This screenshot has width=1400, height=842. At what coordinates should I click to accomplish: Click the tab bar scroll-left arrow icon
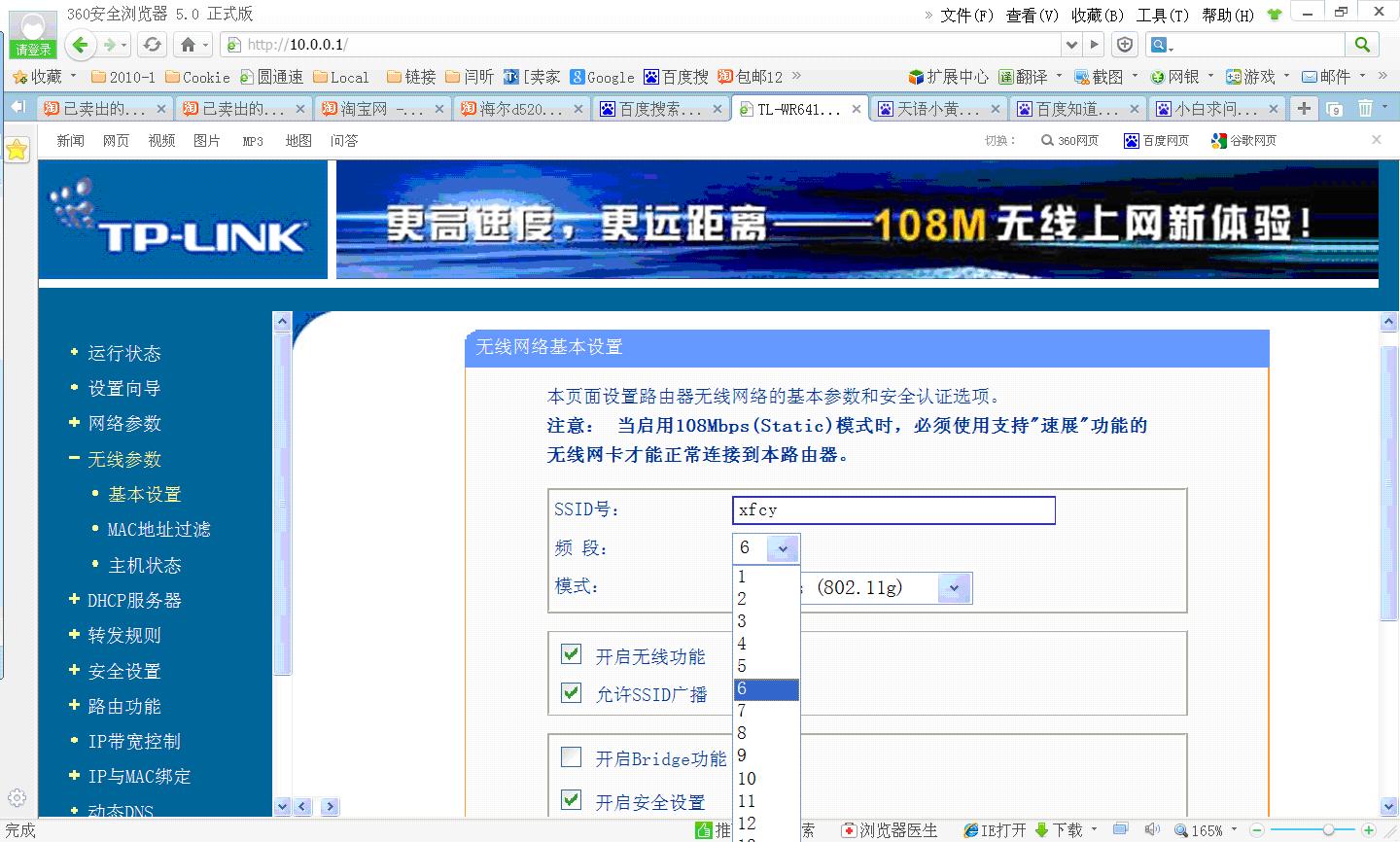pyautogui.click(x=17, y=108)
